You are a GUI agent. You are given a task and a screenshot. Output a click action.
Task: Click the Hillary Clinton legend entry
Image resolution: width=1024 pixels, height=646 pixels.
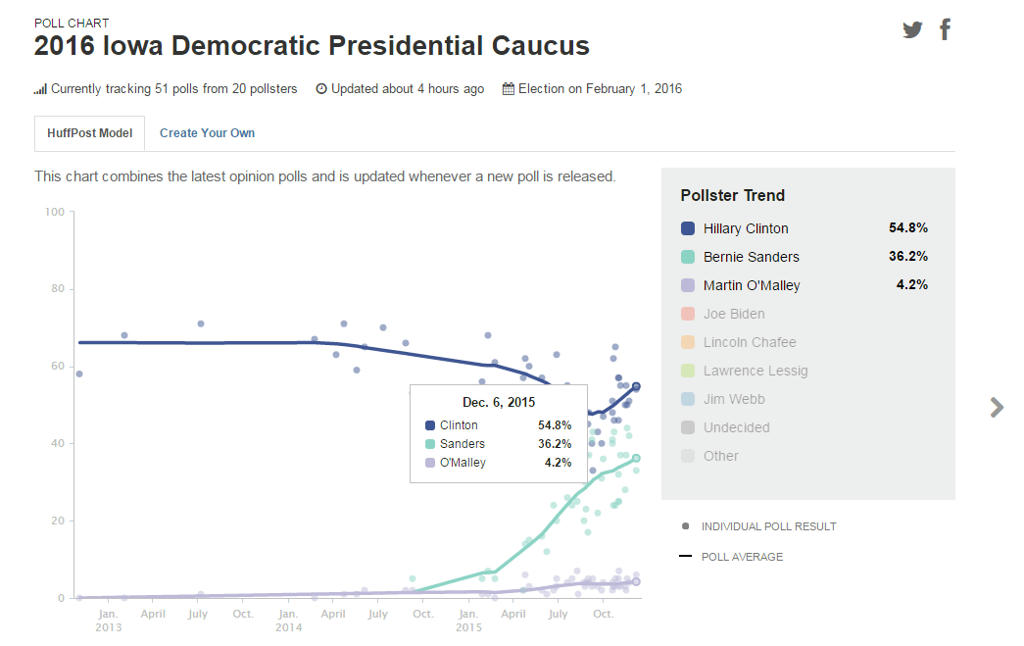tap(745, 228)
